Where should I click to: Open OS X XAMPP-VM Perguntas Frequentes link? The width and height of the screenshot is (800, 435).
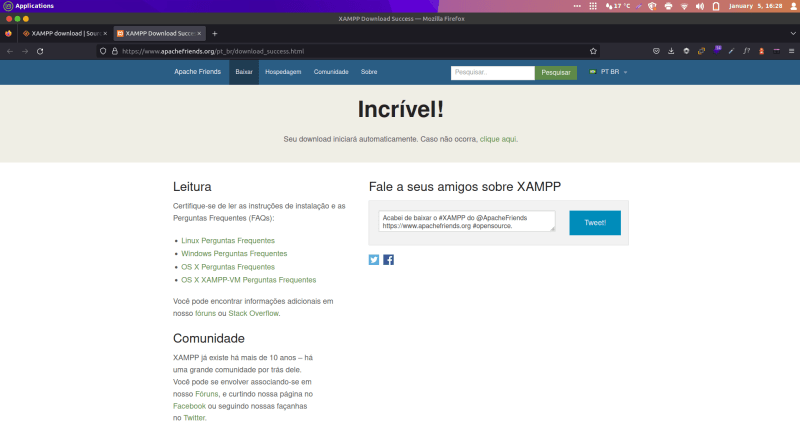pyautogui.click(x=248, y=280)
